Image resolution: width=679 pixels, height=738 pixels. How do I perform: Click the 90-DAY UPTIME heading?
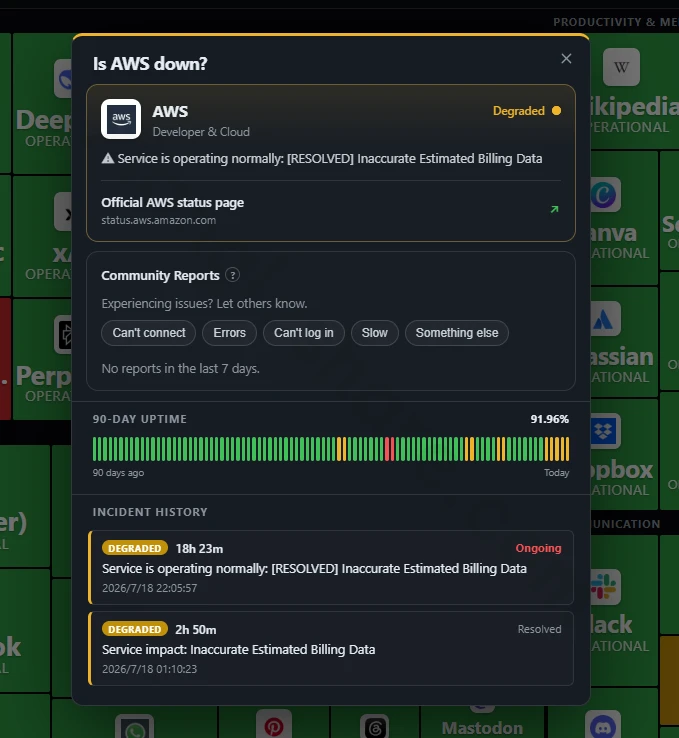[x=140, y=419]
